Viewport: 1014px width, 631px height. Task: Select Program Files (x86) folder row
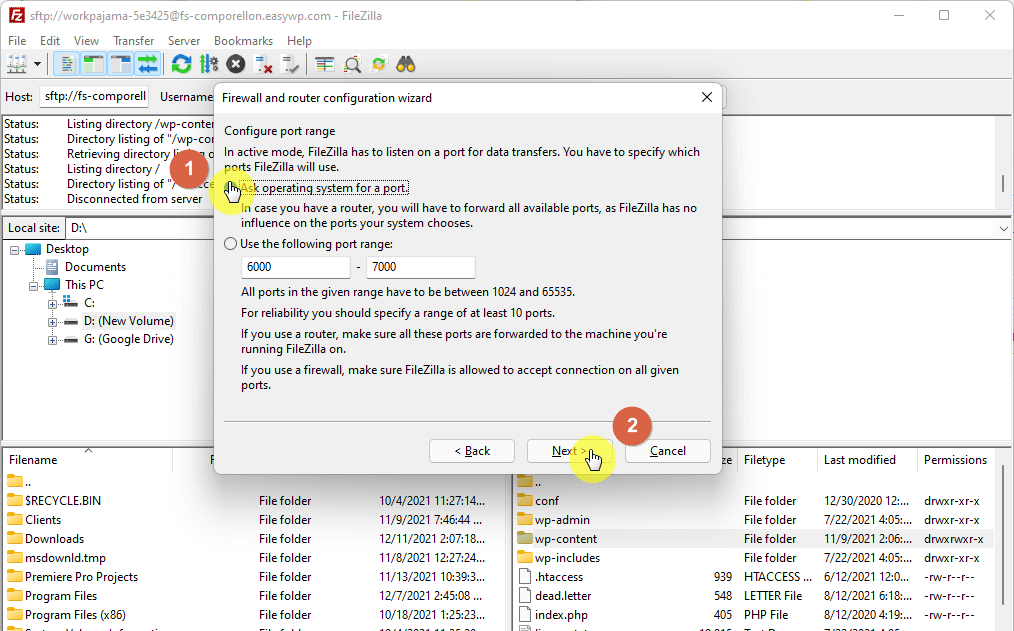(x=254, y=615)
